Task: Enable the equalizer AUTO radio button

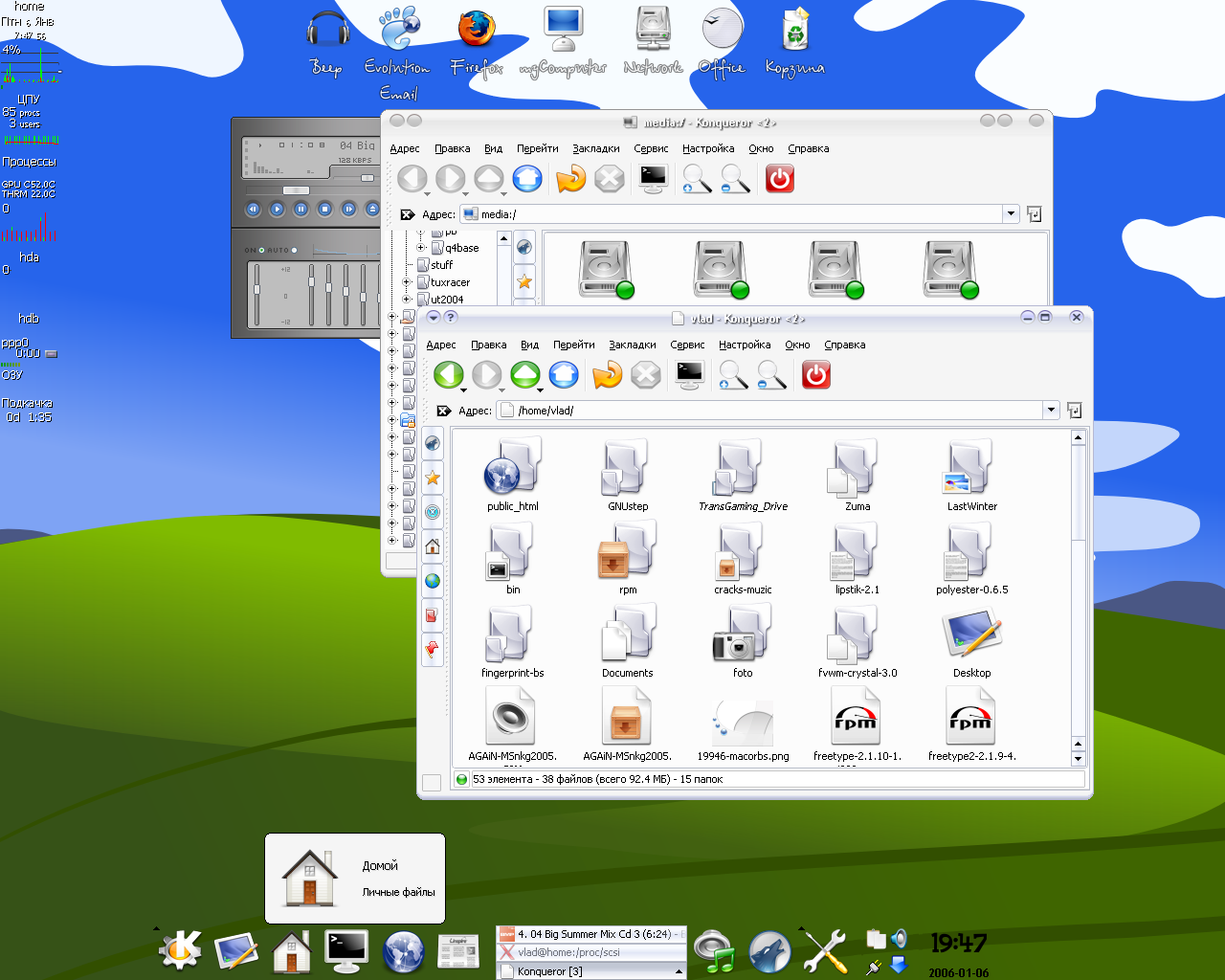Action: click(x=294, y=251)
